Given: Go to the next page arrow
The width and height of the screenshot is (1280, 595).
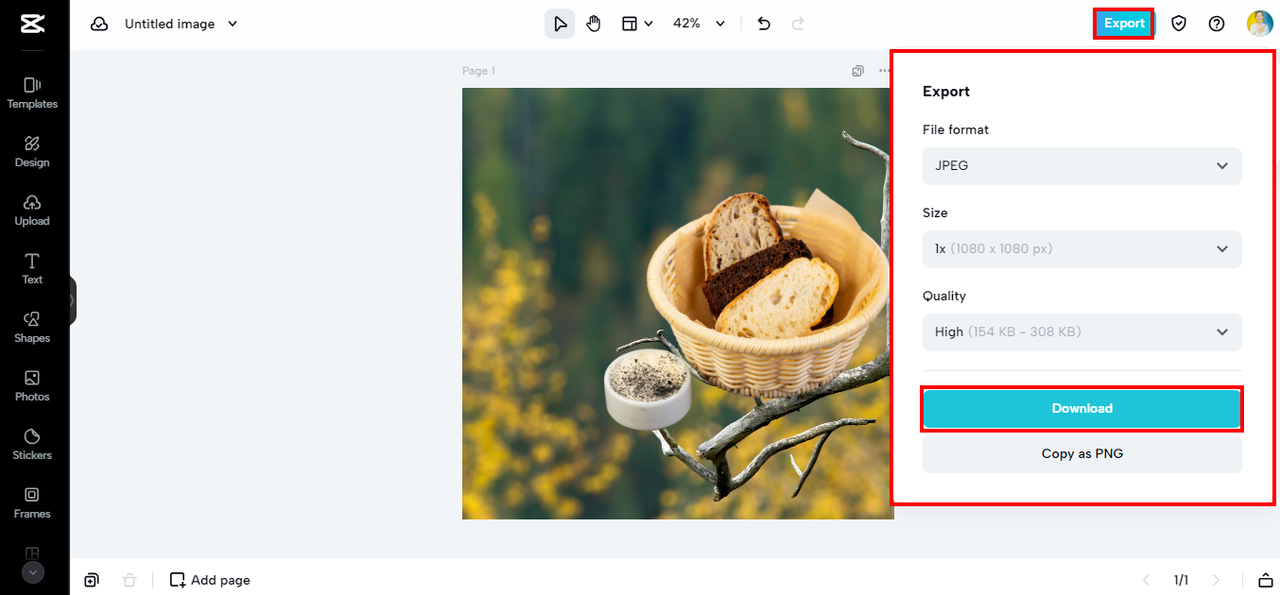Looking at the screenshot, I should tap(1216, 580).
